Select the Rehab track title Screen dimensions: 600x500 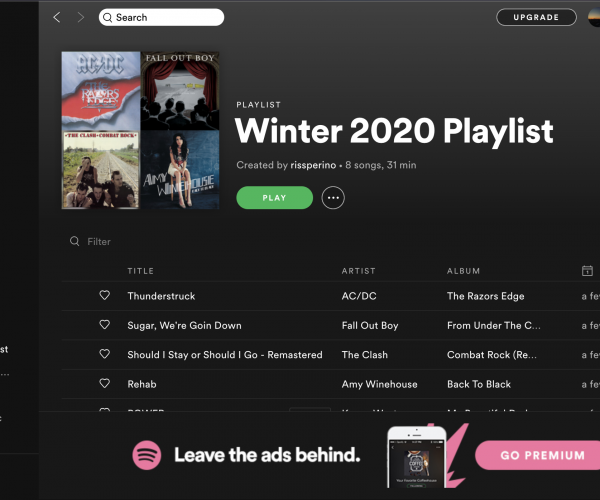(x=142, y=384)
